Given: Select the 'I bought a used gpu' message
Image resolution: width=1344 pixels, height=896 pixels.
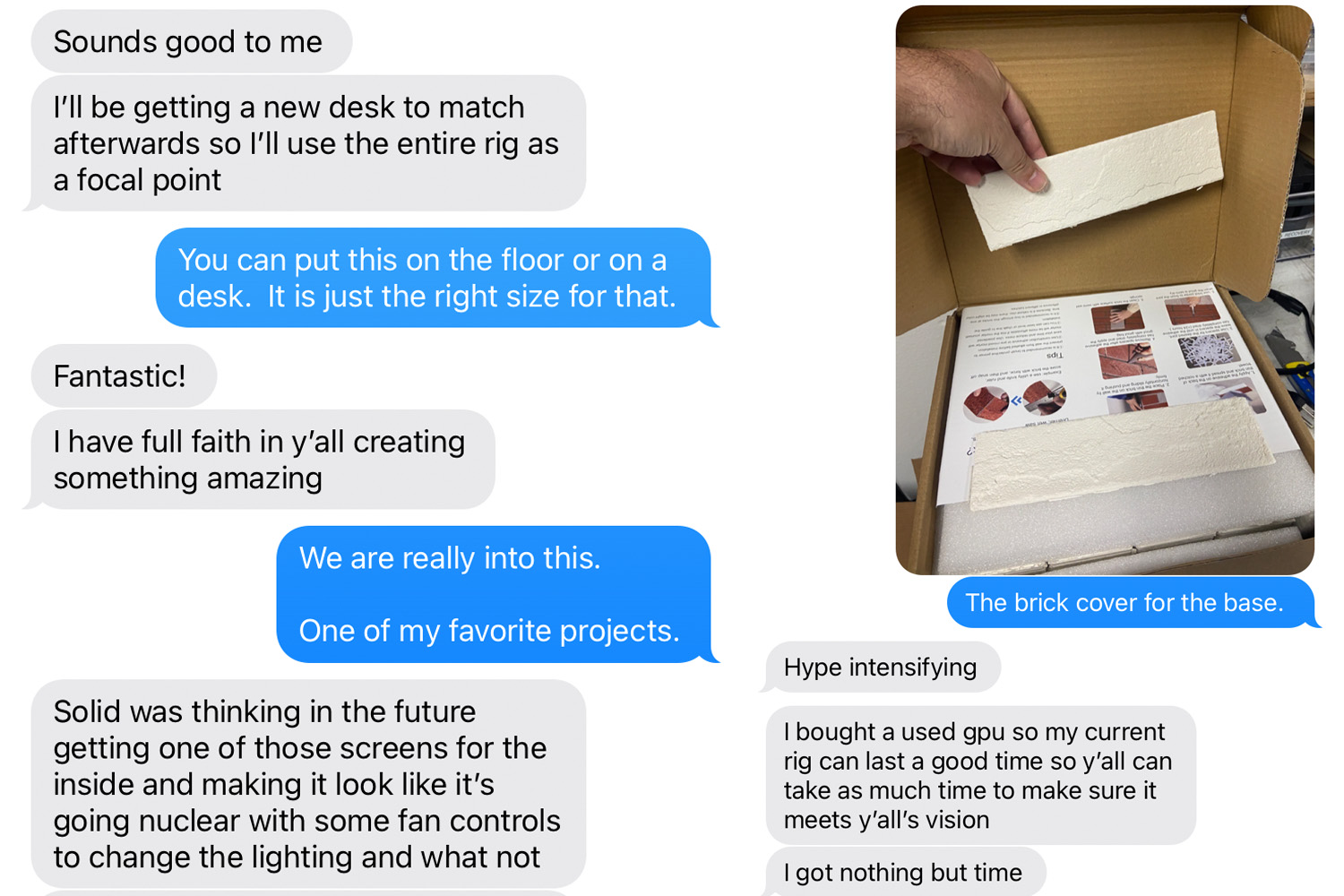Looking at the screenshot, I should tap(981, 775).
